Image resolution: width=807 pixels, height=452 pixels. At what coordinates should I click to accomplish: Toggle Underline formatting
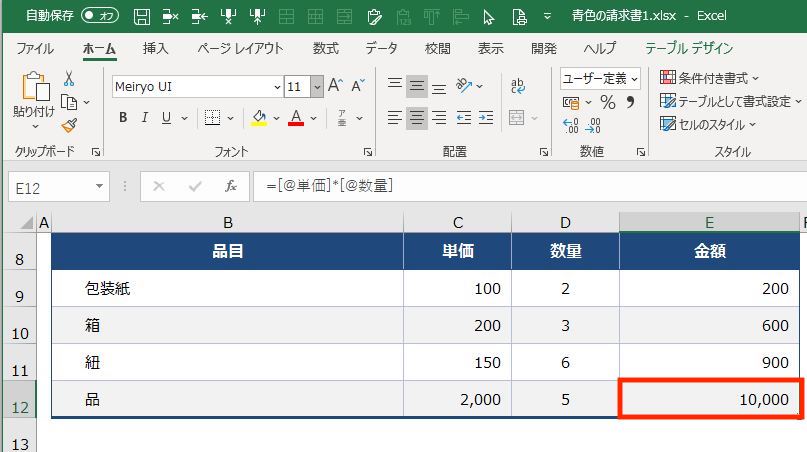(166, 118)
